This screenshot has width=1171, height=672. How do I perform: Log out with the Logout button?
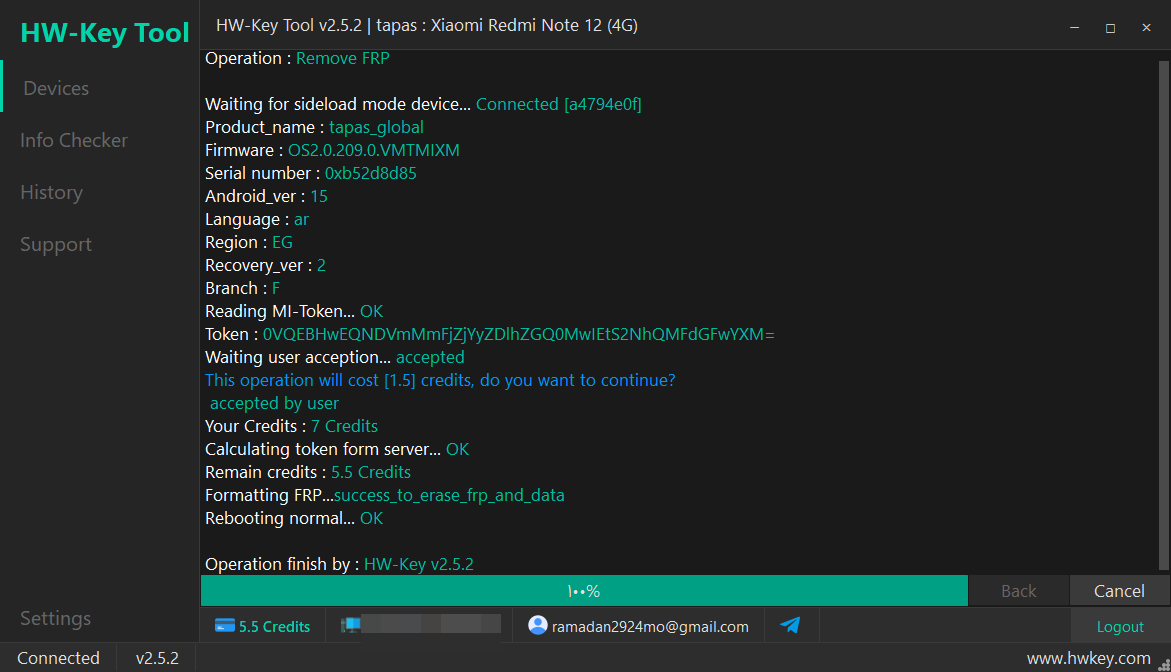point(1120,626)
